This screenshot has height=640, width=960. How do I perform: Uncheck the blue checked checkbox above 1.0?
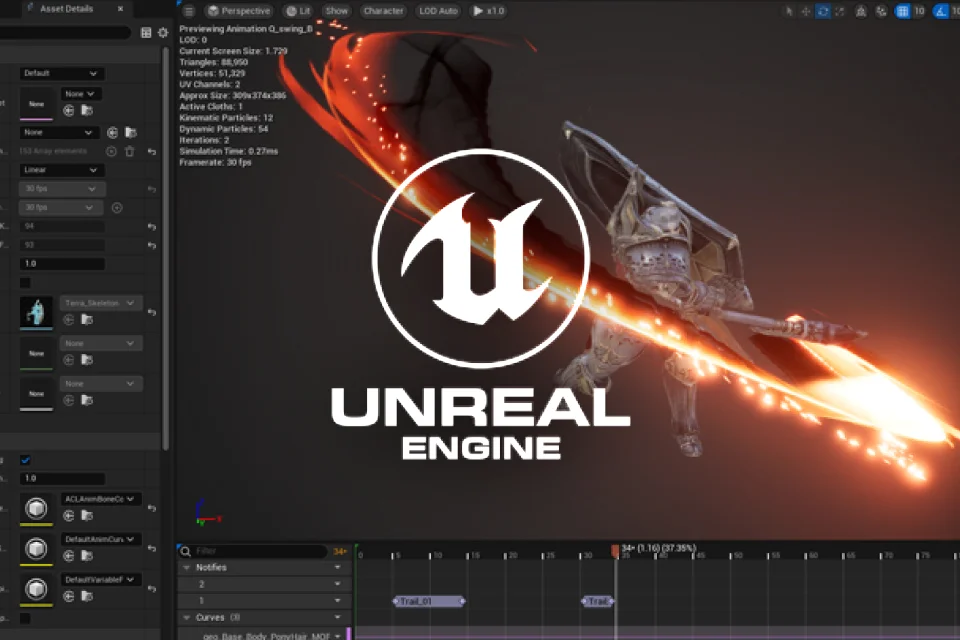pos(25,461)
